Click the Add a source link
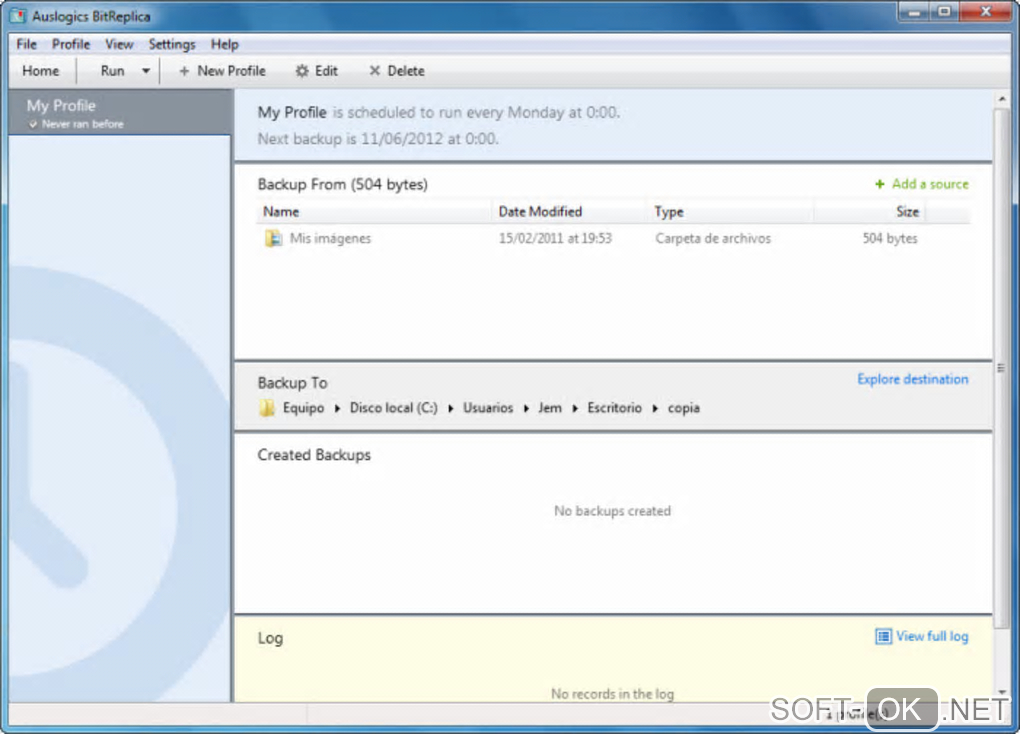The height and width of the screenshot is (734, 1020). (930, 184)
